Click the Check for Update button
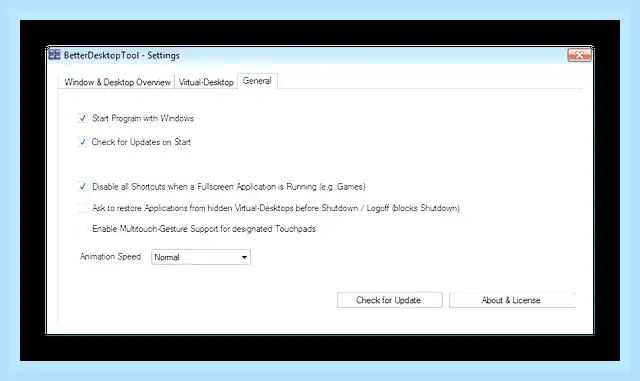 (x=389, y=300)
